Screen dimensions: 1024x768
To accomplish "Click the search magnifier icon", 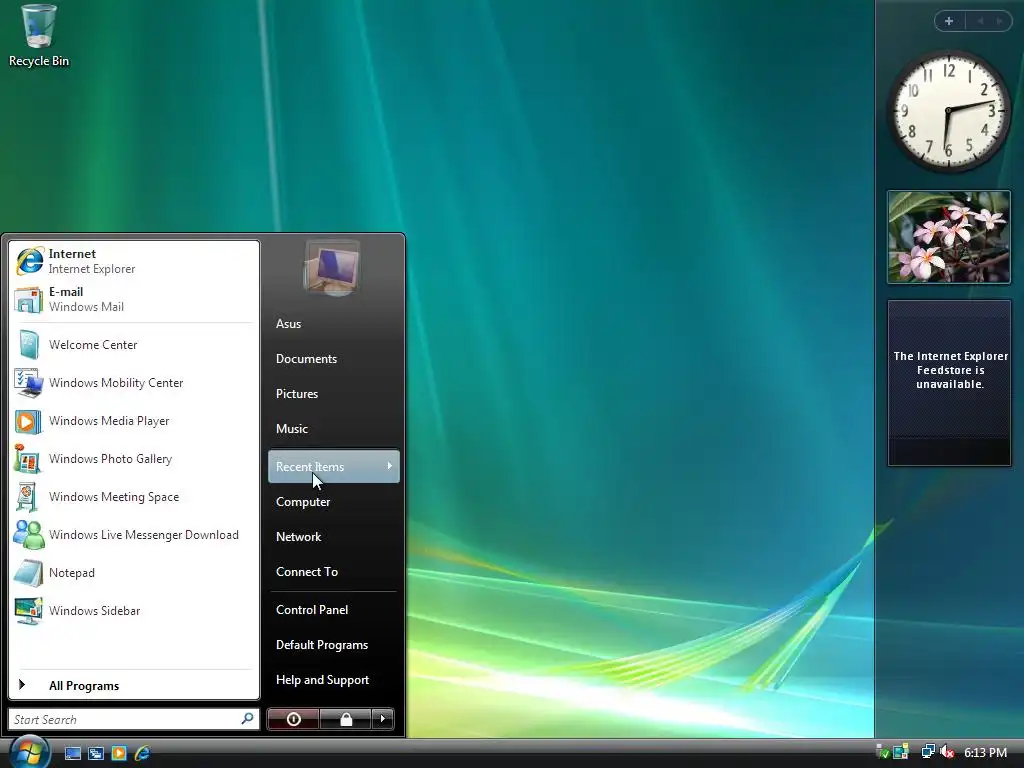I will coord(247,719).
